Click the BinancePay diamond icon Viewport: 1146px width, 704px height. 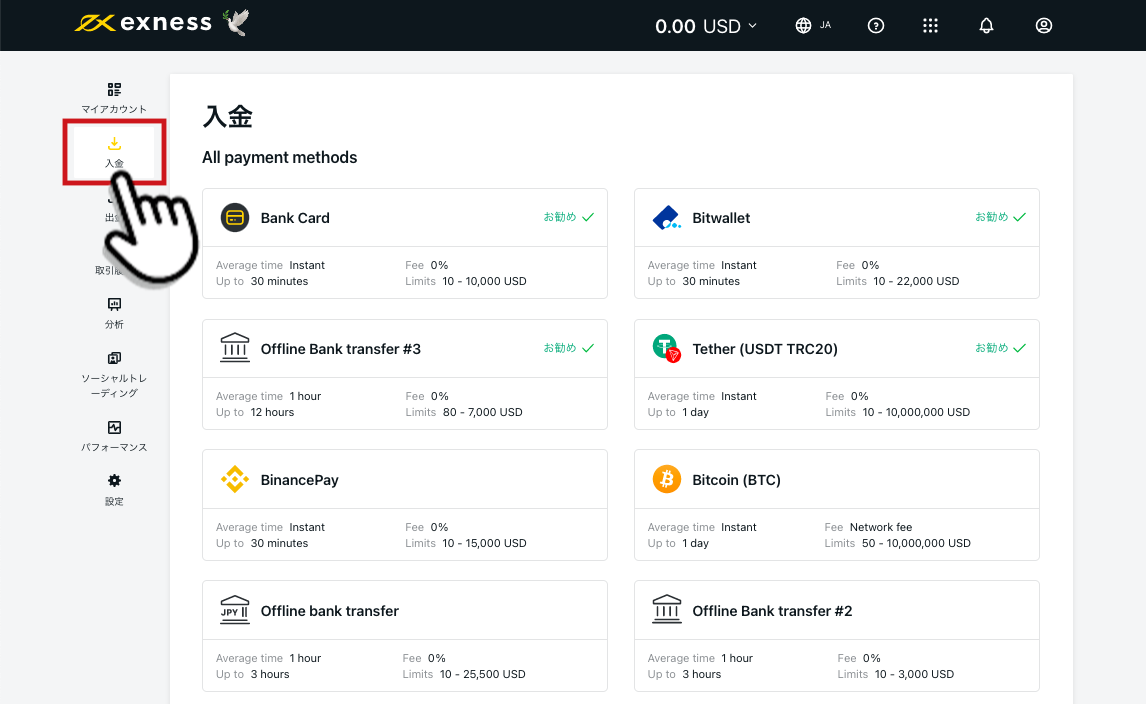(235, 480)
